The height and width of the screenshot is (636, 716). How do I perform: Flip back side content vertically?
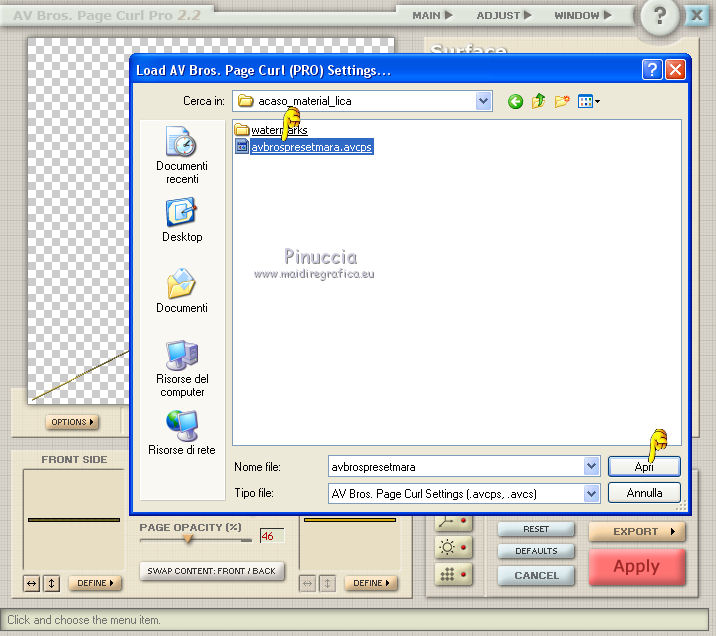(327, 583)
